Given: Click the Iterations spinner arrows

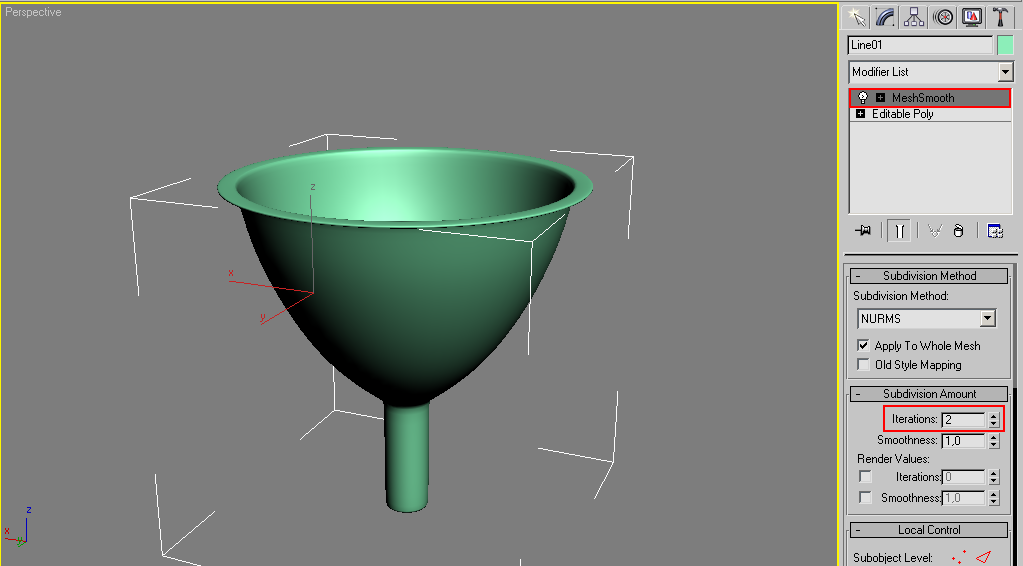Looking at the screenshot, I should click(x=994, y=419).
